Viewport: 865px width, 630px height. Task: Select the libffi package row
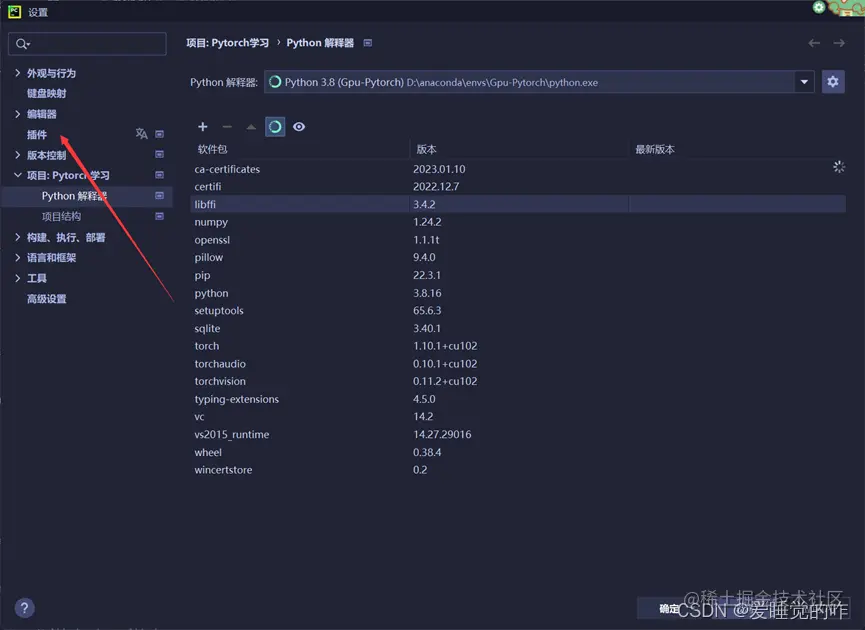(x=518, y=205)
